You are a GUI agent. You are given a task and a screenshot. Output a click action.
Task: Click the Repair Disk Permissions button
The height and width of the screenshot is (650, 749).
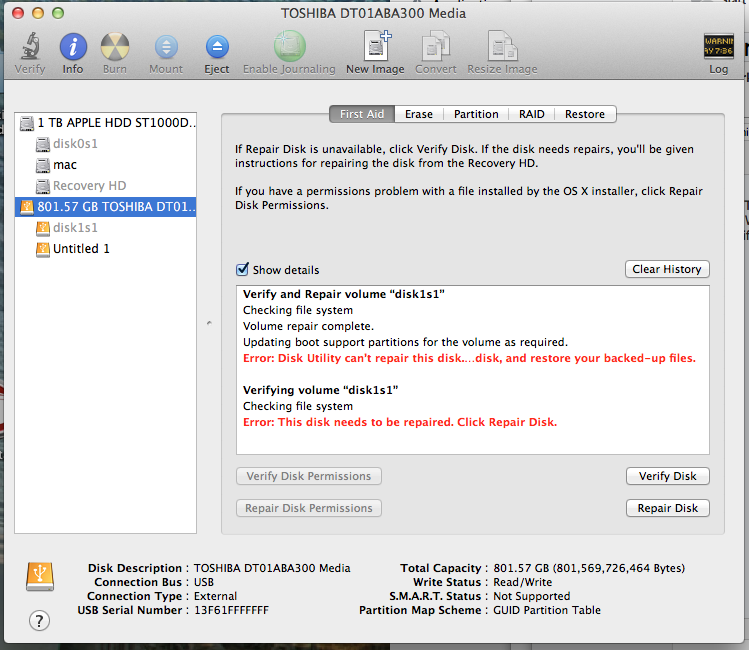click(309, 508)
